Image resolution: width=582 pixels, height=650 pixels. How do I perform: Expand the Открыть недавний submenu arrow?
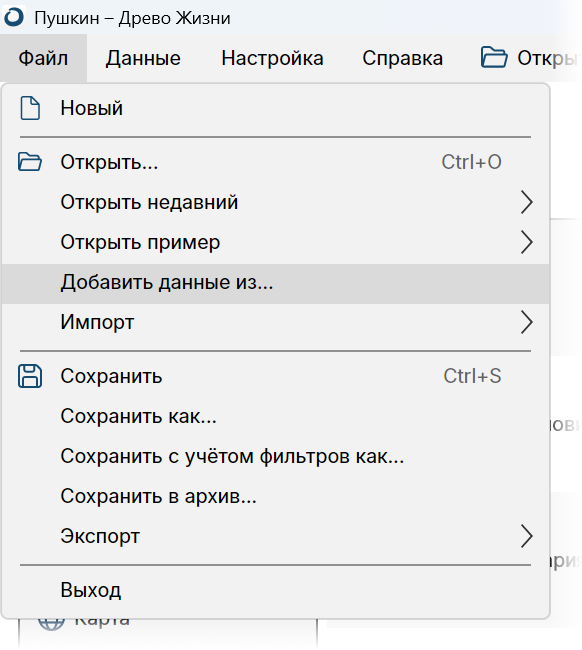[526, 202]
